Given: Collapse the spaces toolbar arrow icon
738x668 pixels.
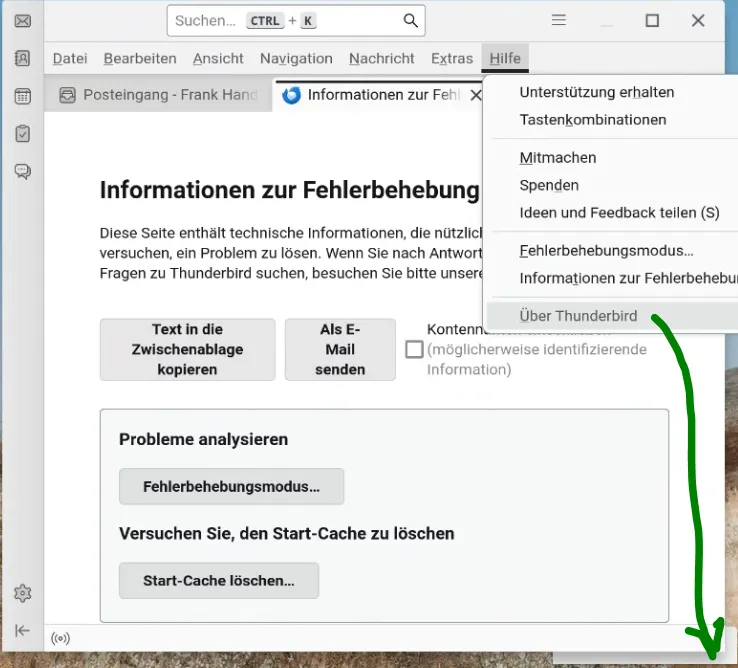Looking at the screenshot, I should pos(23,630).
